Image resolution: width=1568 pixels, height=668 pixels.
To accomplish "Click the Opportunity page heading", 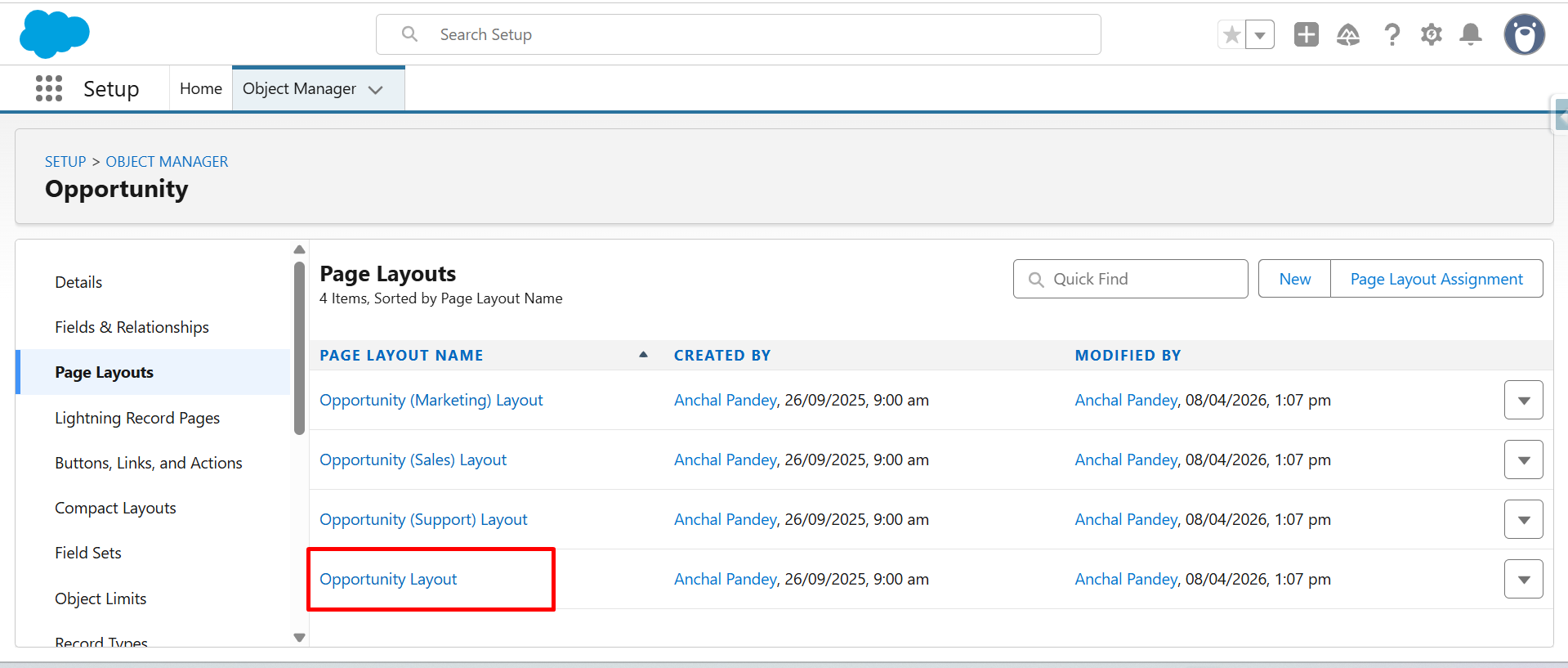I will pyautogui.click(x=117, y=189).
